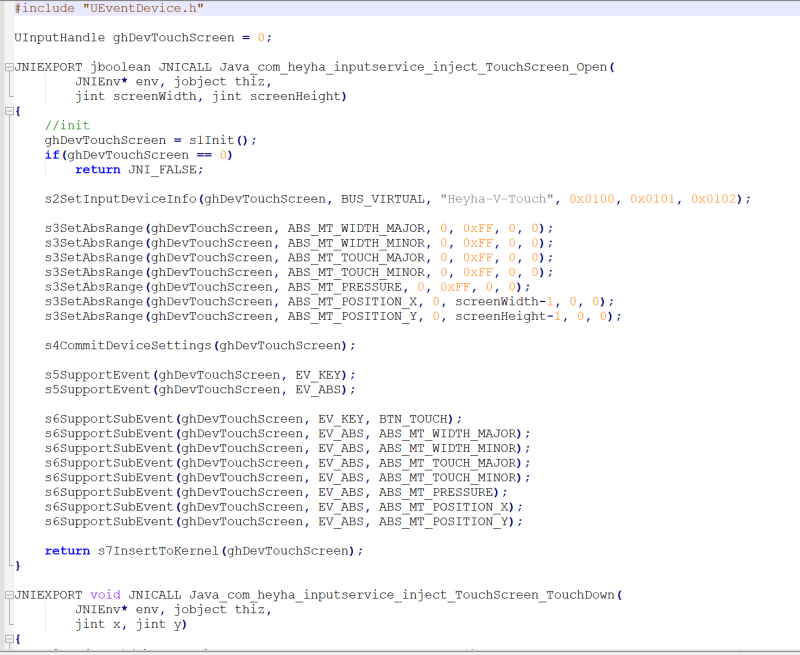This screenshot has width=800, height=655.
Task: Click the jboolean return type
Action: pos(120,67)
